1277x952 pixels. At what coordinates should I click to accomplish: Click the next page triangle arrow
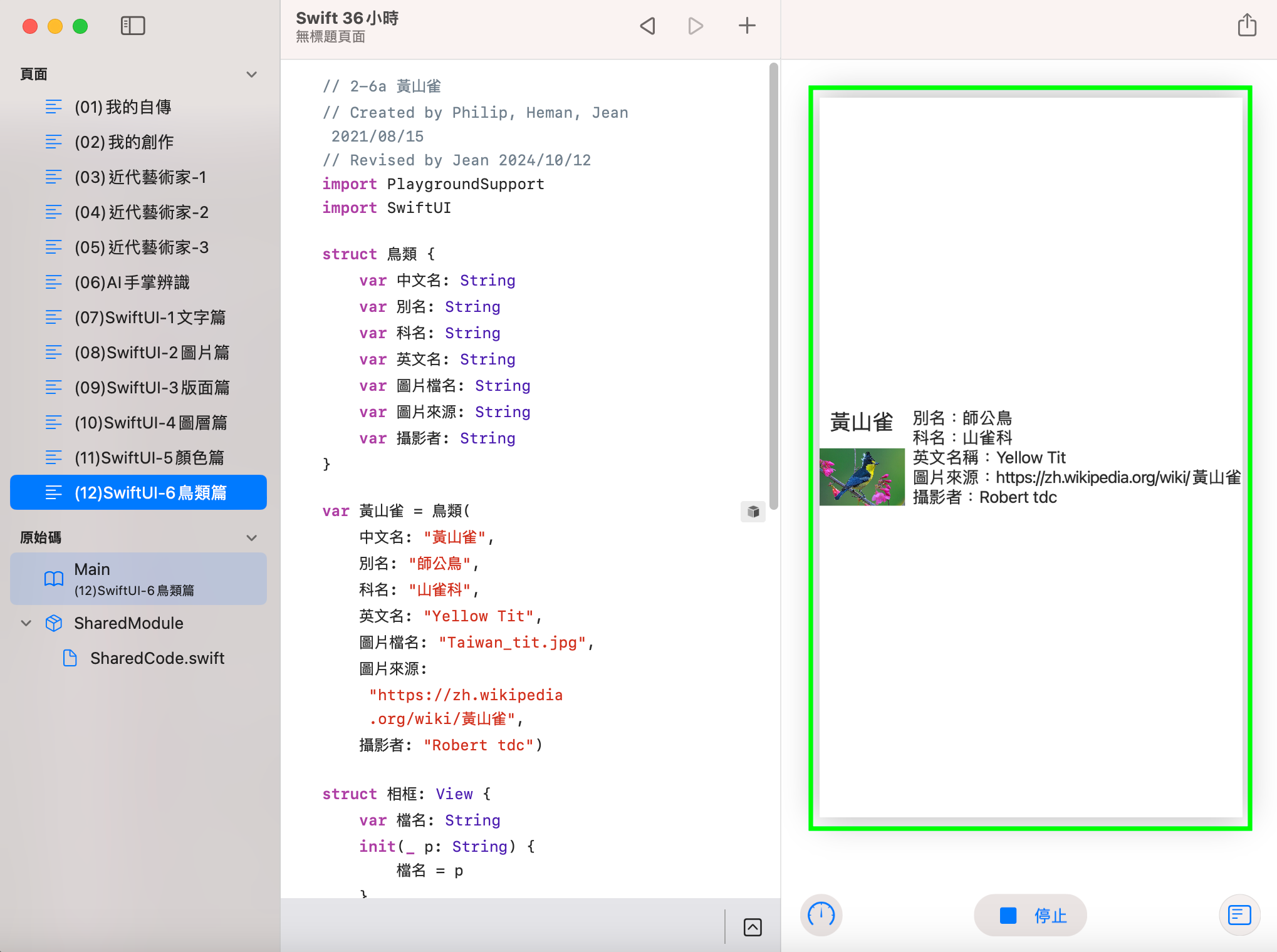pos(696,26)
